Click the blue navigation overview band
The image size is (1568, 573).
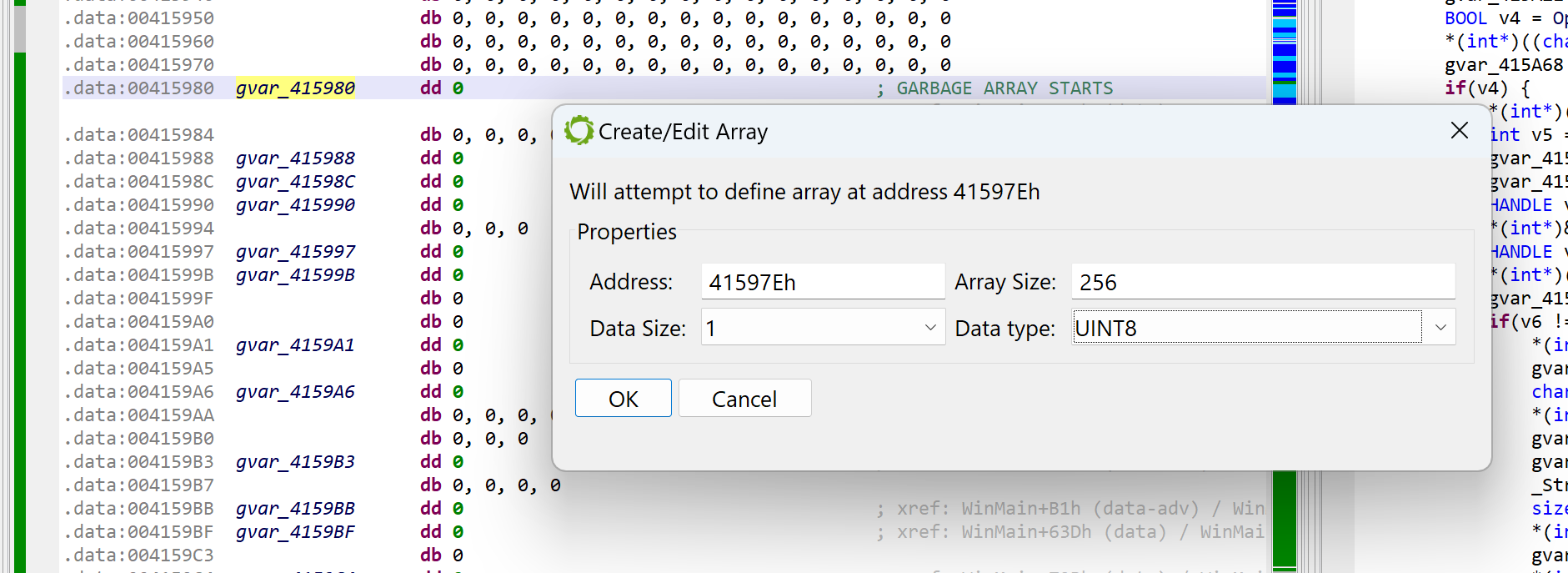click(x=1285, y=50)
